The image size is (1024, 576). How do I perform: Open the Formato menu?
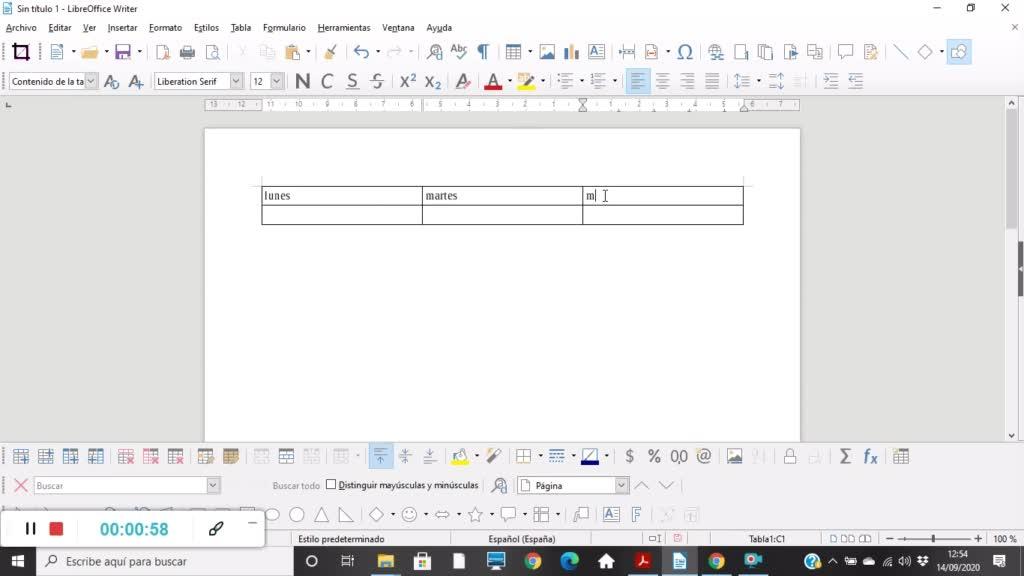pos(165,27)
